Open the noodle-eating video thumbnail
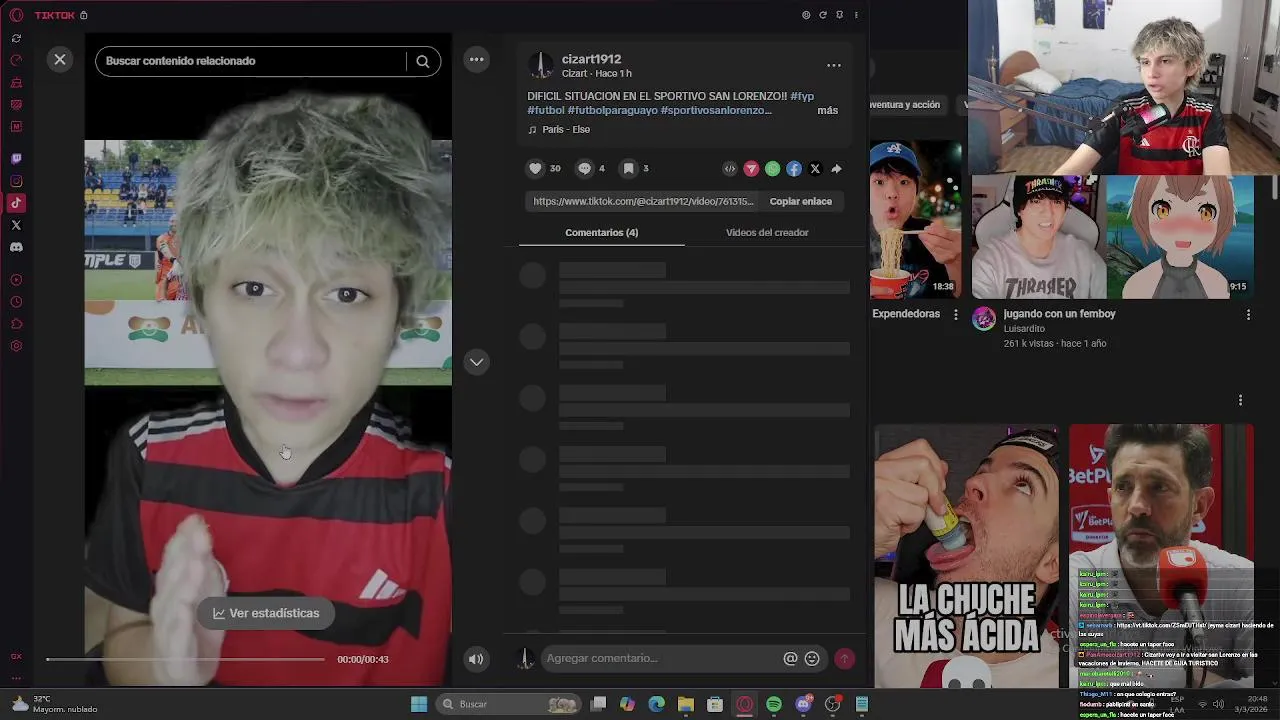1280x720 pixels. pyautogui.click(x=914, y=220)
